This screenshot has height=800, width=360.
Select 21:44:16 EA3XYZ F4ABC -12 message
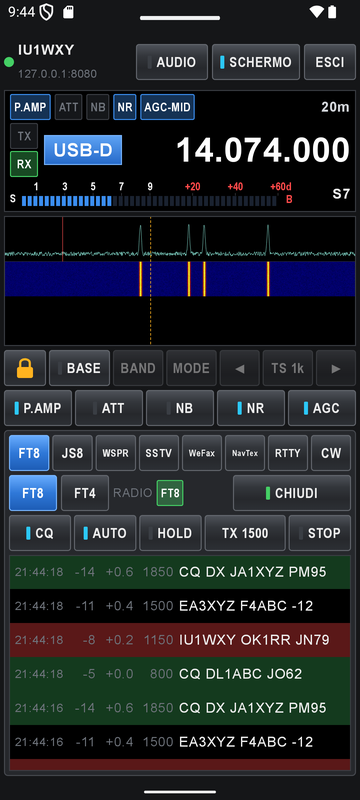180,742
